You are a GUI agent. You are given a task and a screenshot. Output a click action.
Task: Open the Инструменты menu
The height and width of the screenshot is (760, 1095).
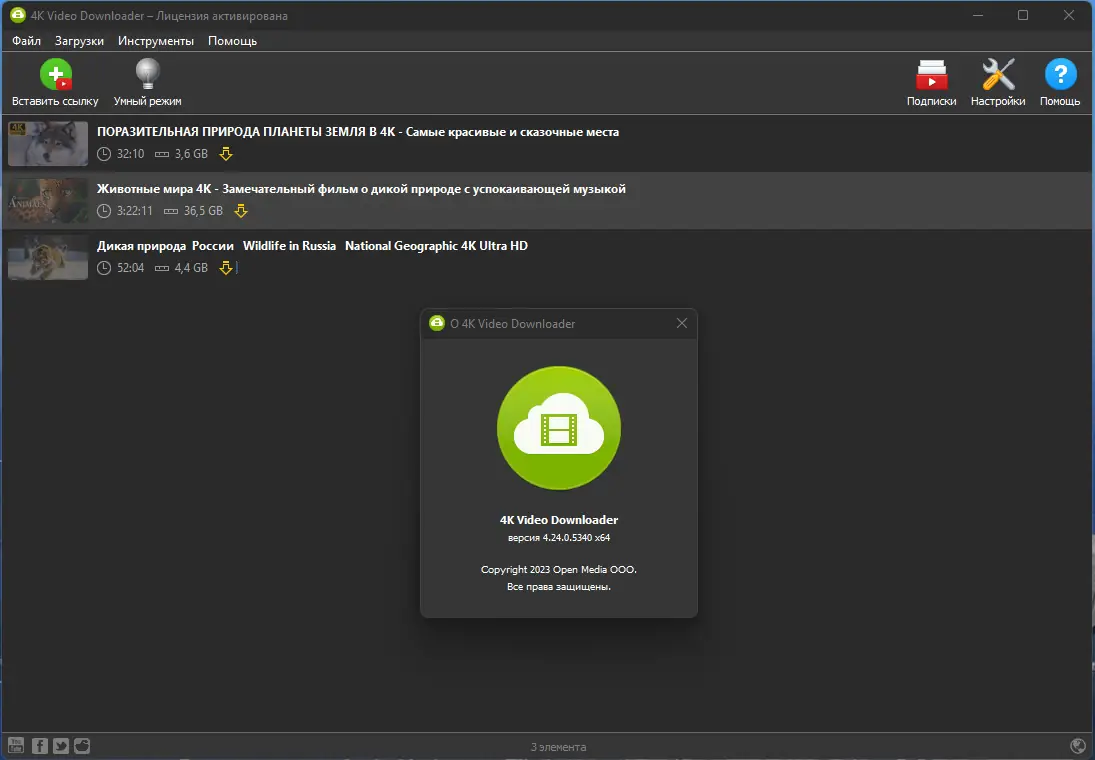(156, 41)
